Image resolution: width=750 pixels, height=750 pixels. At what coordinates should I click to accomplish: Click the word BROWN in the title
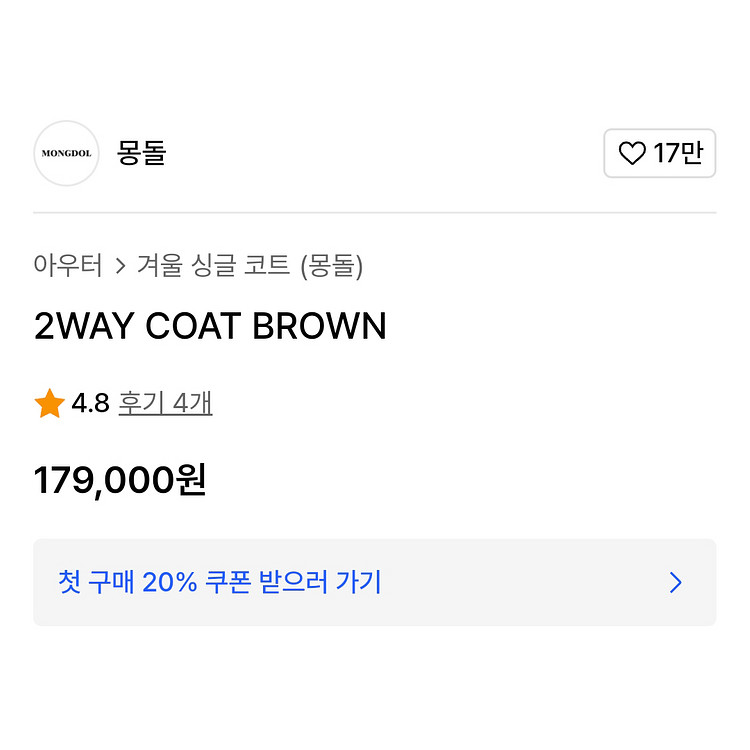(x=319, y=327)
